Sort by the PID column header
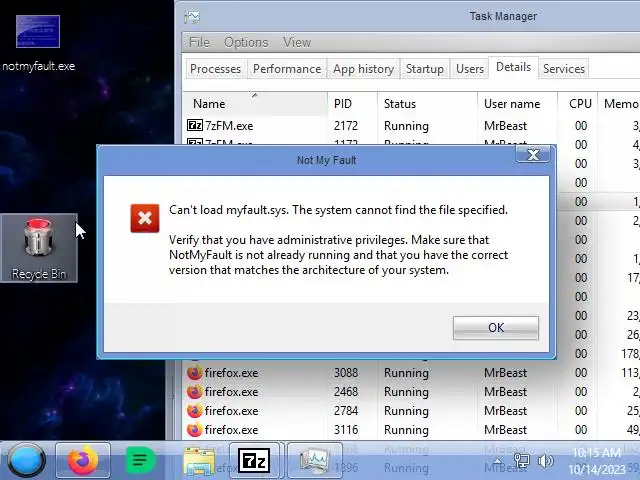This screenshot has height=480, width=640. pos(352,104)
